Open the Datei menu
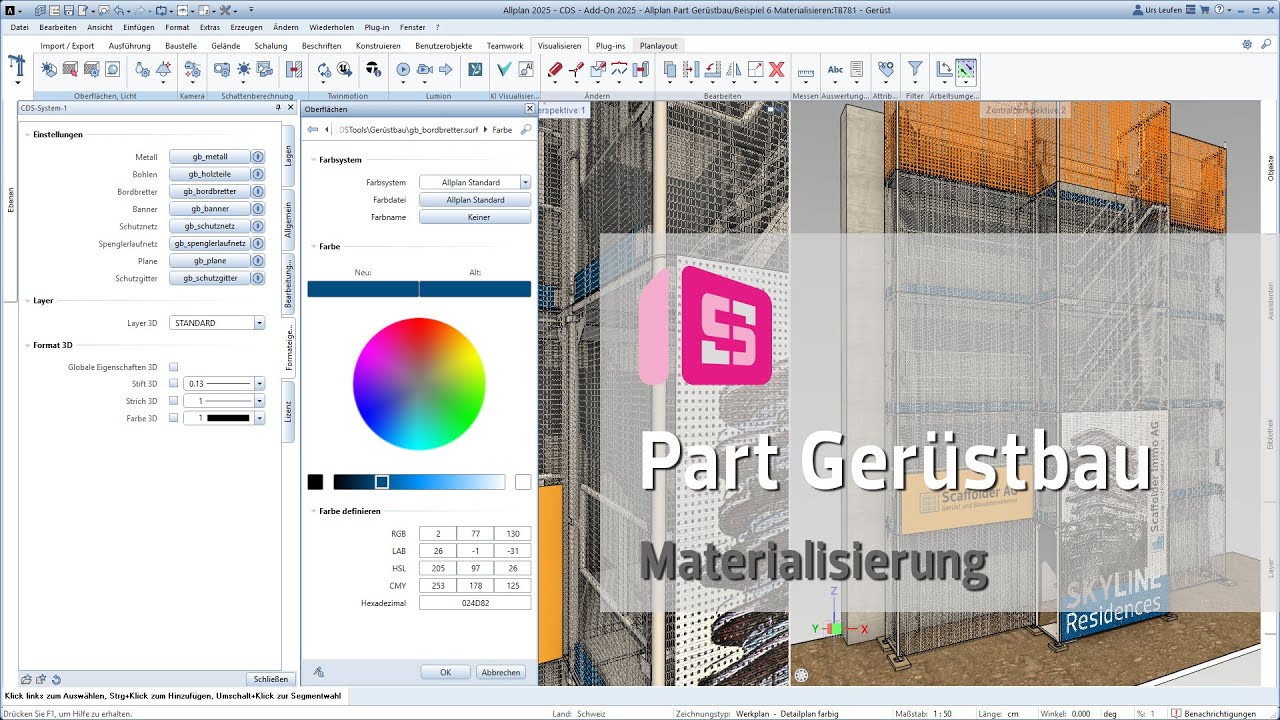The width and height of the screenshot is (1280, 720). tap(19, 27)
